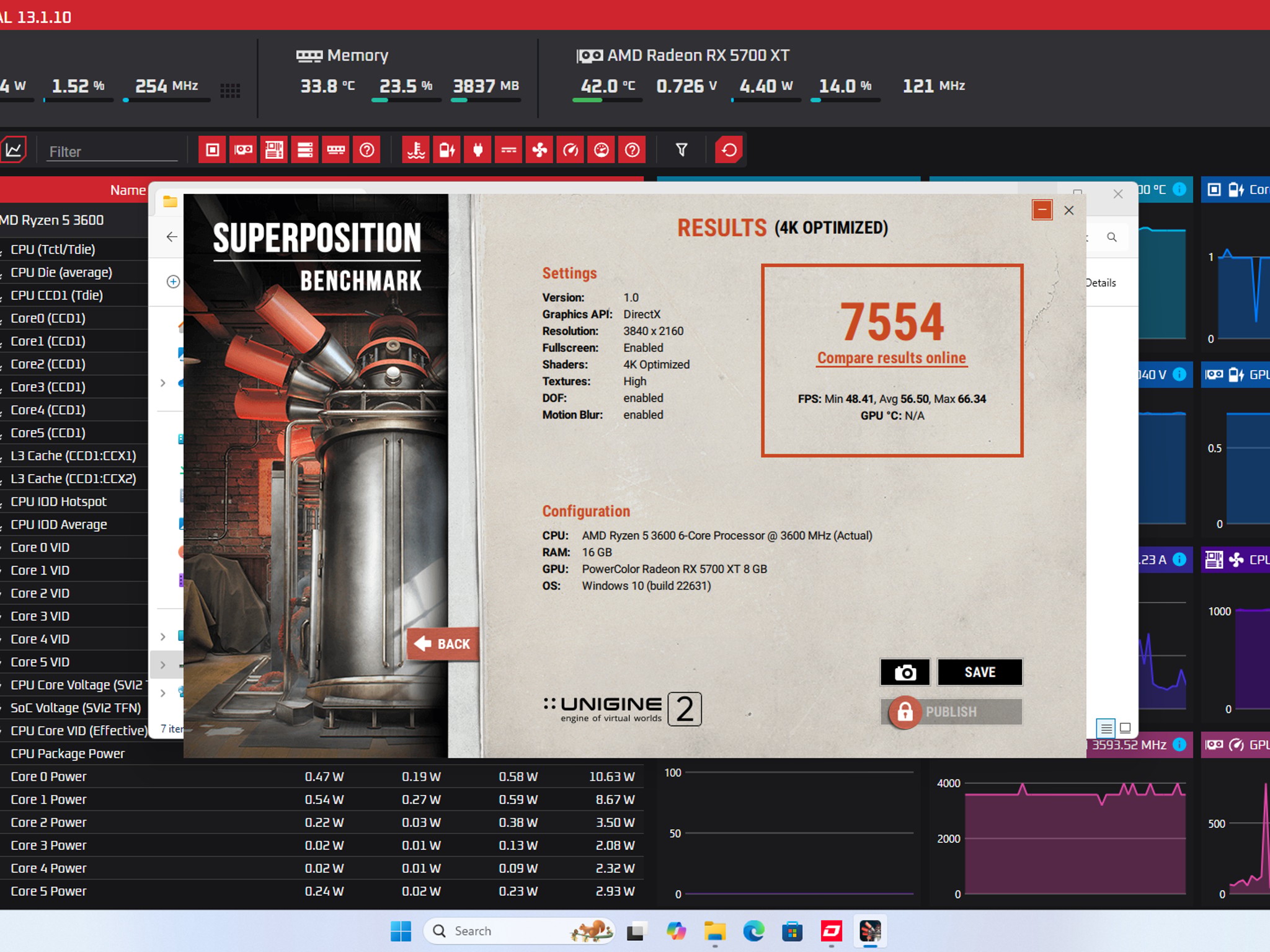Toggle the clock dial sensor filter

coord(602,150)
